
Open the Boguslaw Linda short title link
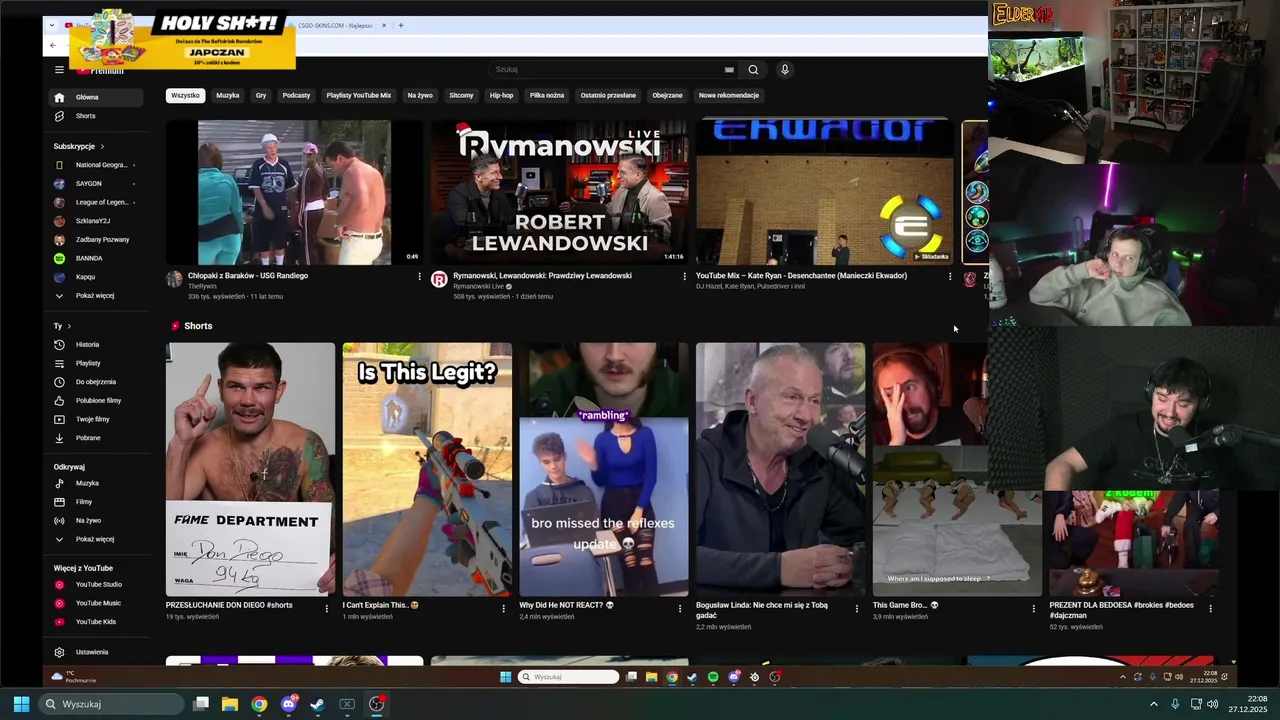coord(762,610)
